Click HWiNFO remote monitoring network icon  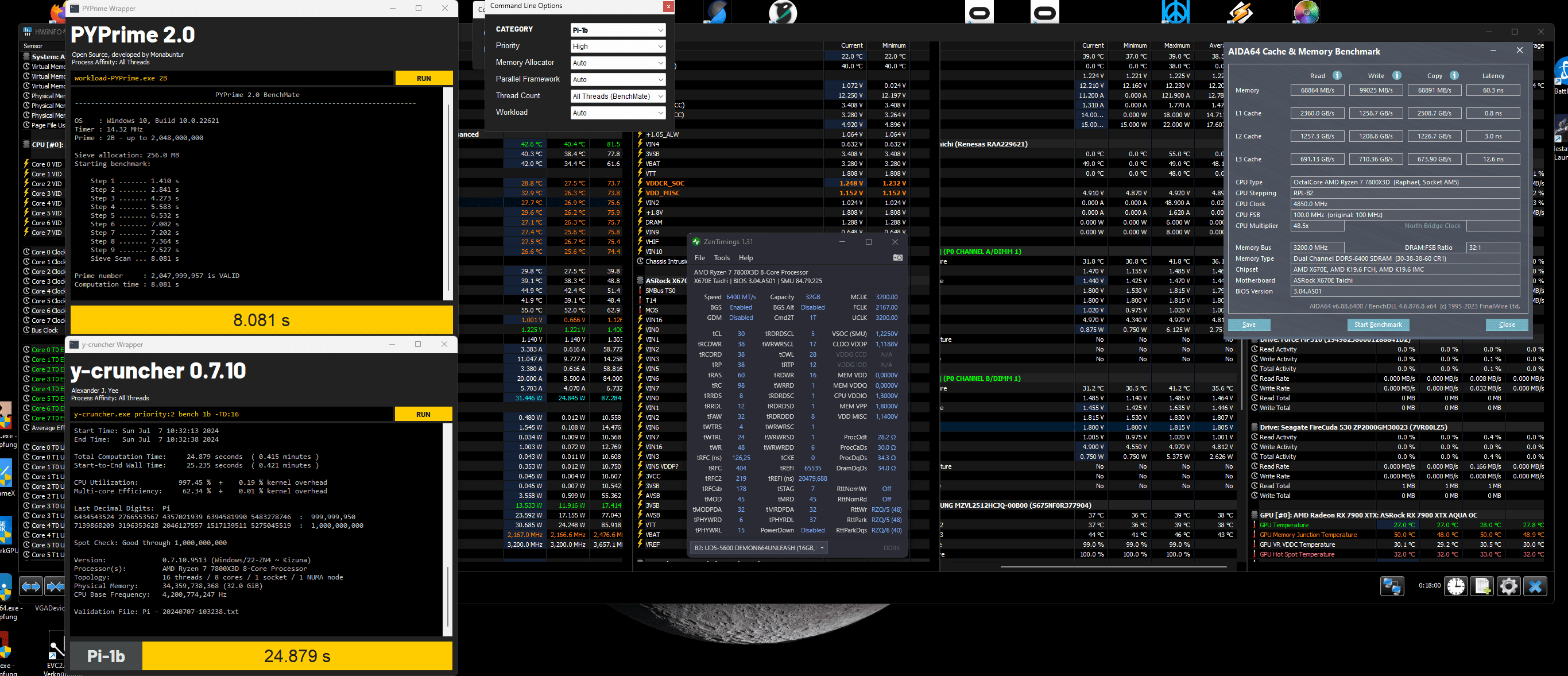point(1392,586)
